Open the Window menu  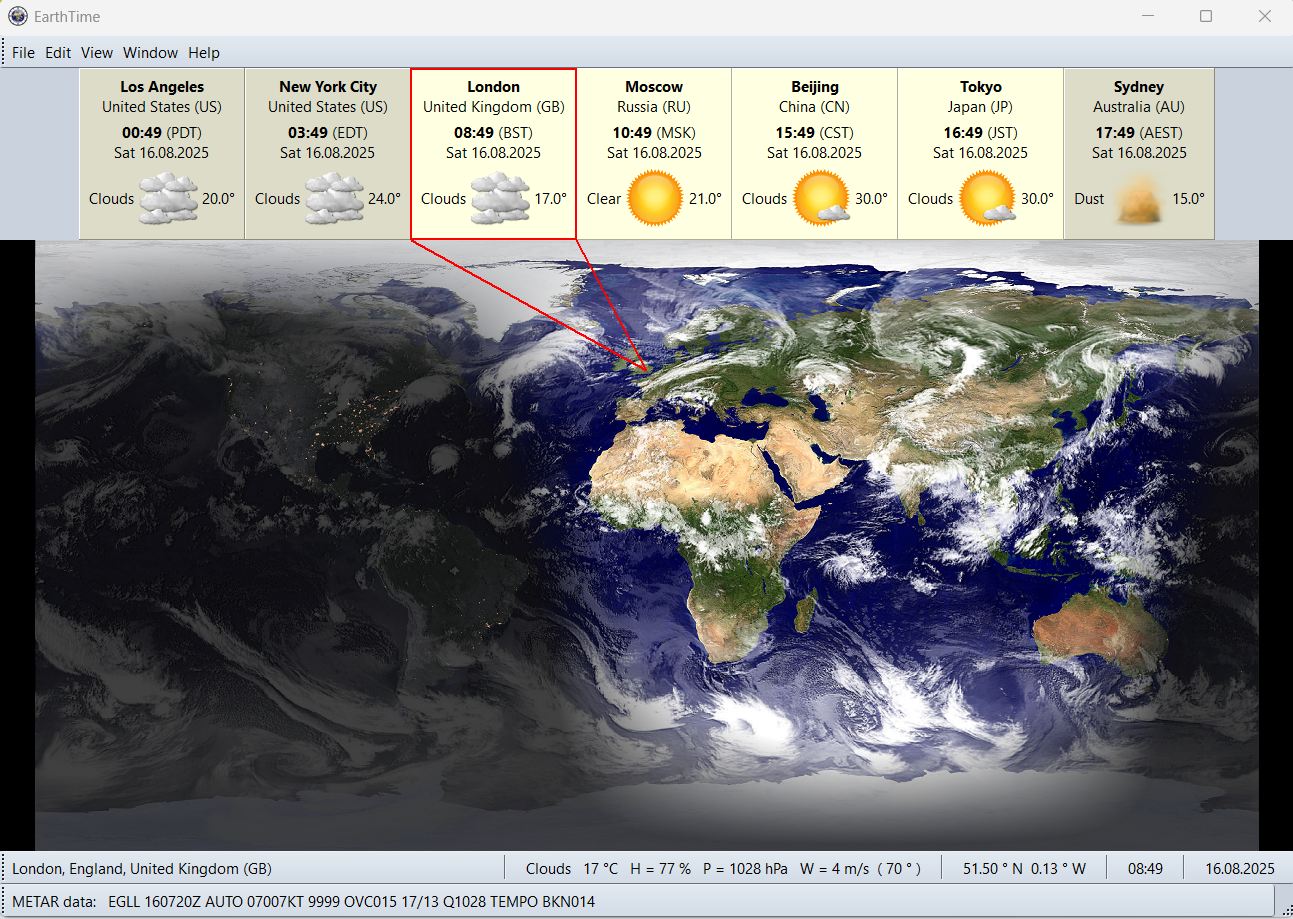coord(150,53)
